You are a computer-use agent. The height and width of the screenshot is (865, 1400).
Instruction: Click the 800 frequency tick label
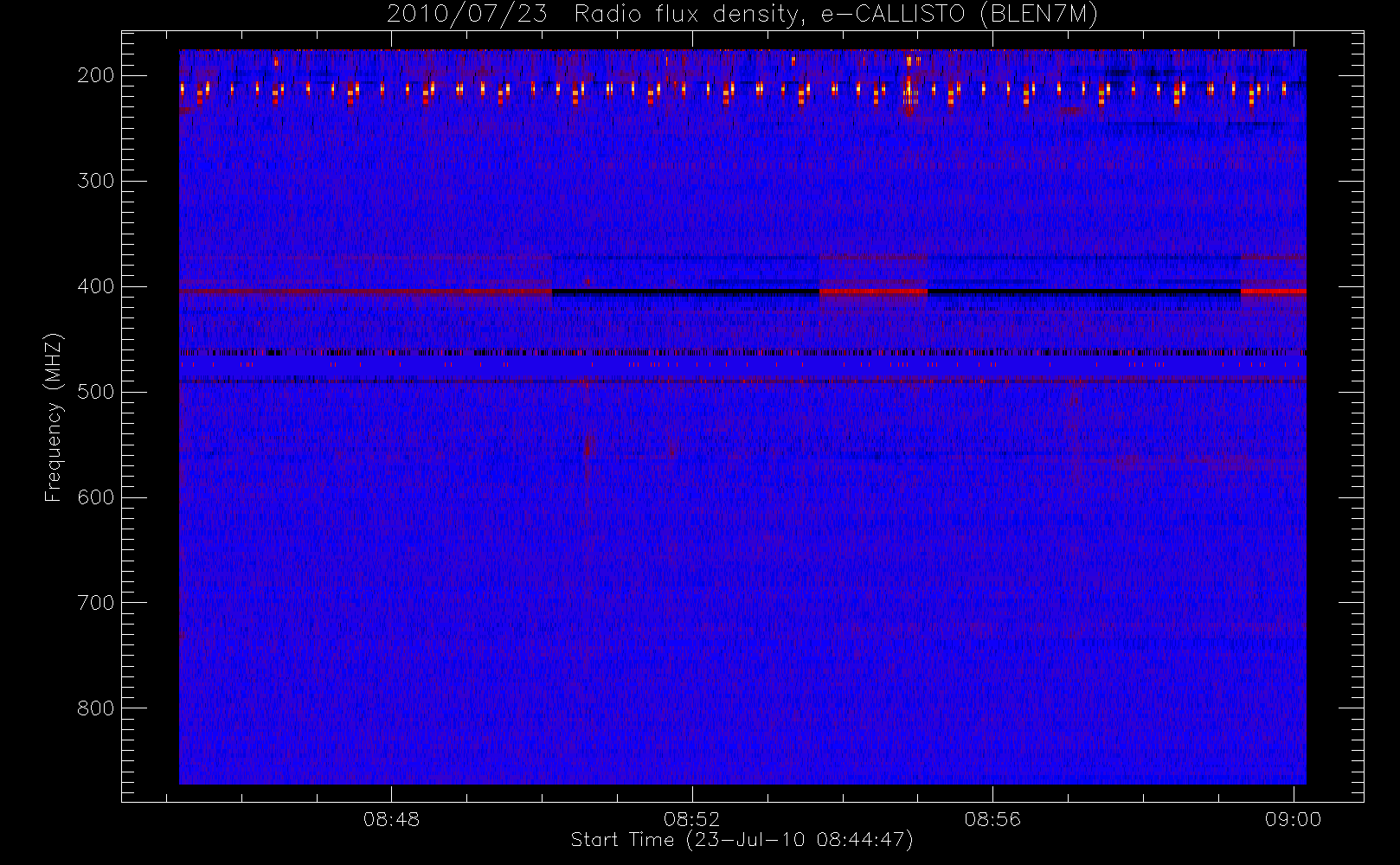[96, 708]
